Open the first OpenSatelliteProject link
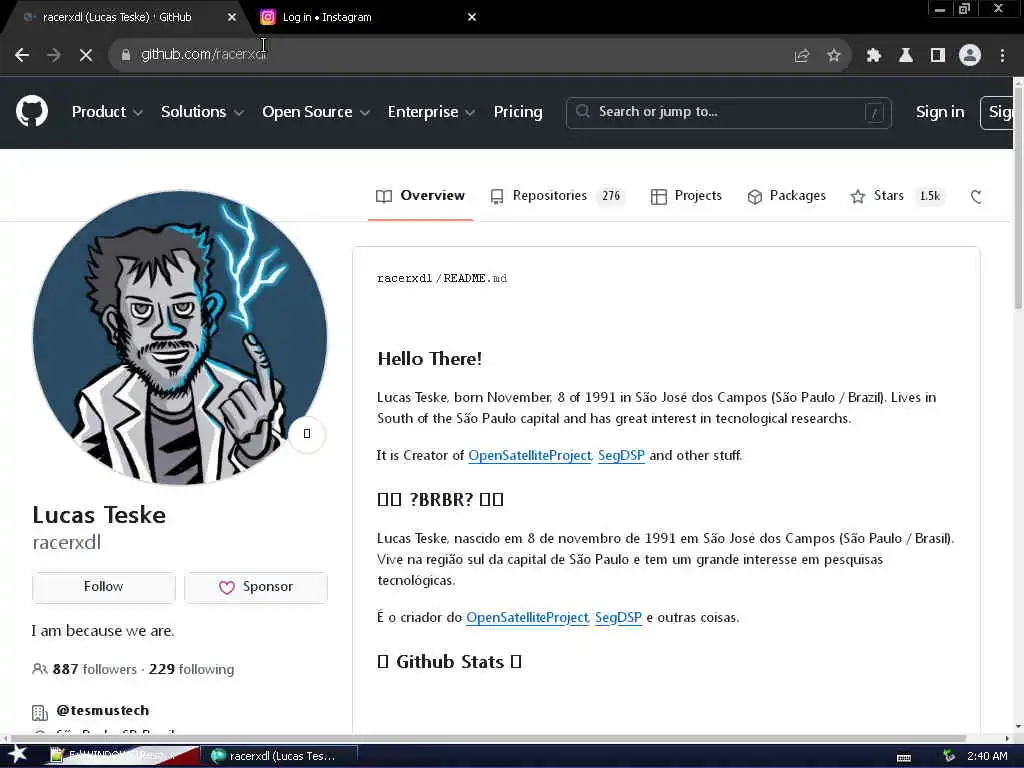This screenshot has width=1024, height=768. [x=530, y=455]
